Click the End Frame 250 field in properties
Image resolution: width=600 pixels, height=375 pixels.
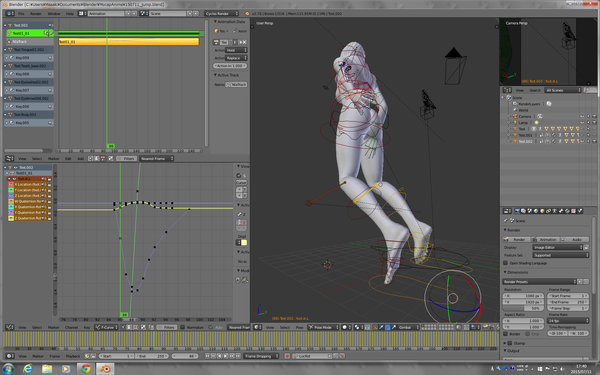[x=568, y=302]
